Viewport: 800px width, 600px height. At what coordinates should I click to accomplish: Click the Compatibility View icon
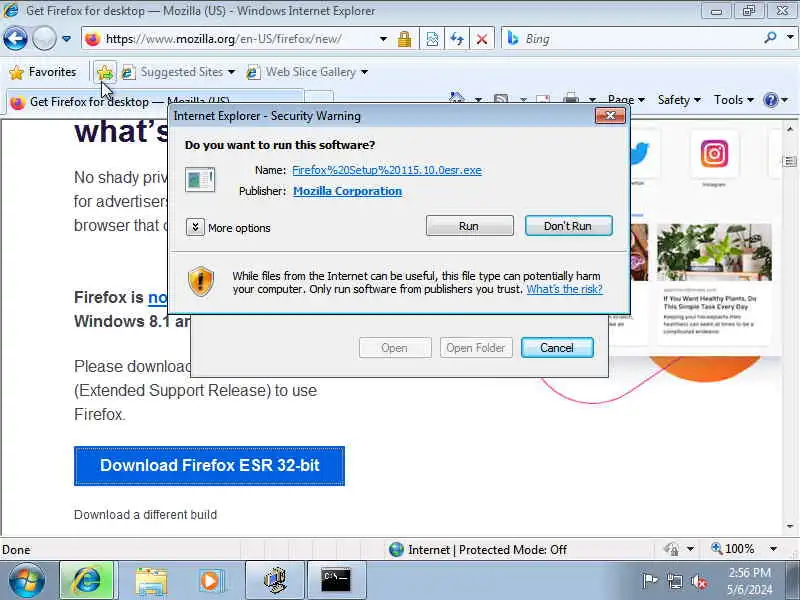pos(432,39)
